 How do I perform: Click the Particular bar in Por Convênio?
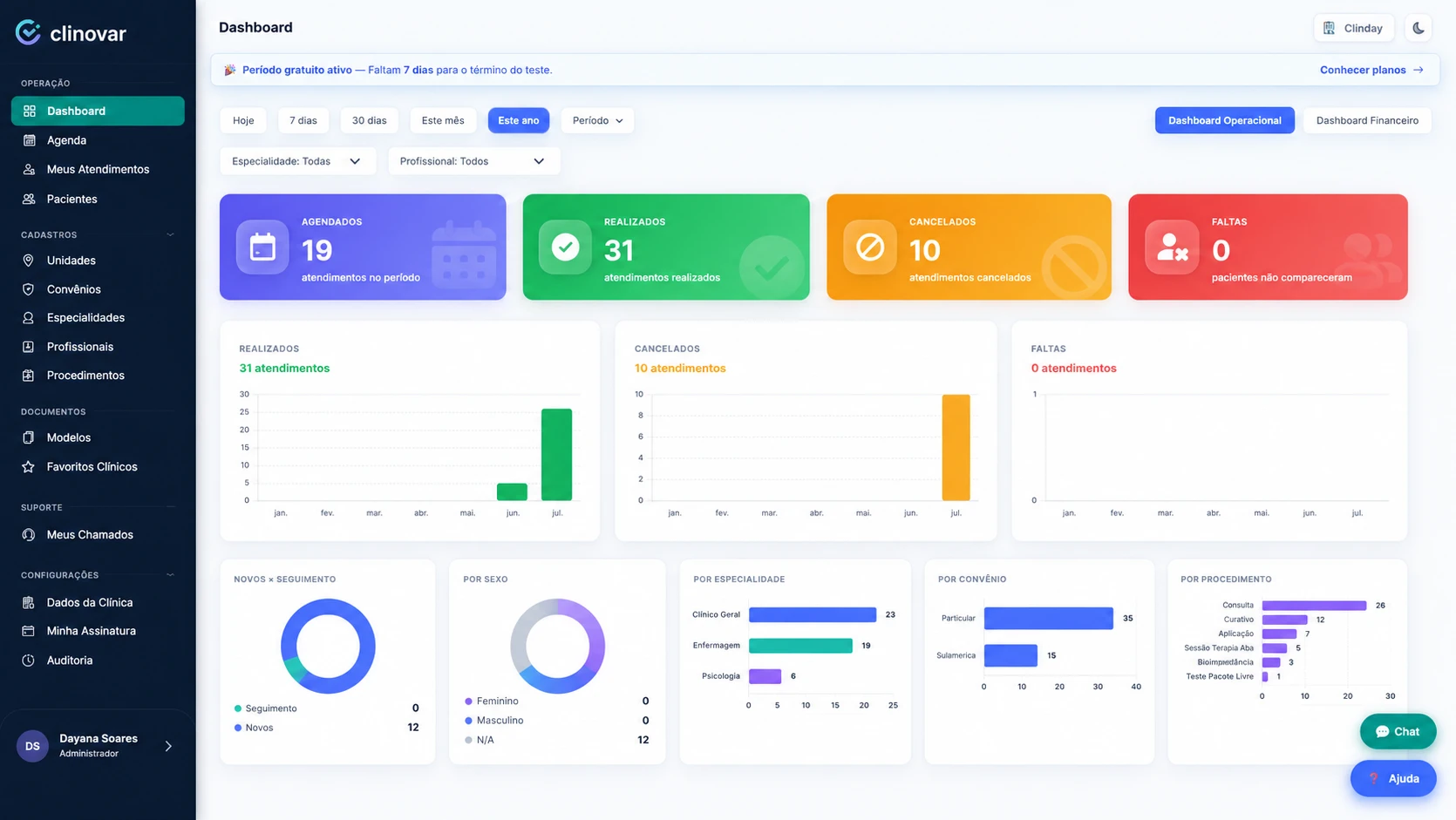pos(1049,618)
